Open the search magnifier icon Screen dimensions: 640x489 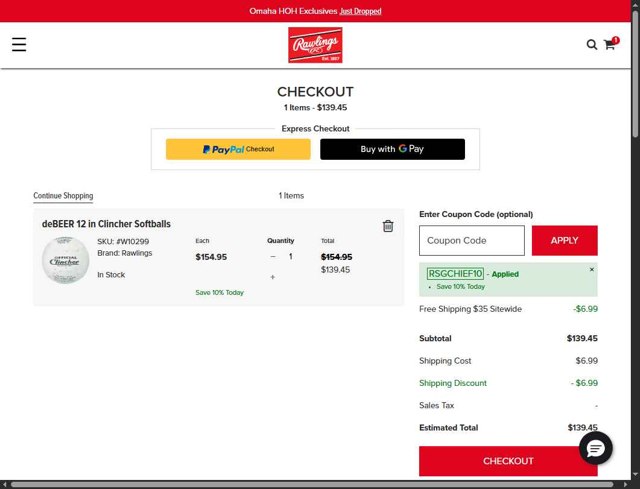point(591,44)
